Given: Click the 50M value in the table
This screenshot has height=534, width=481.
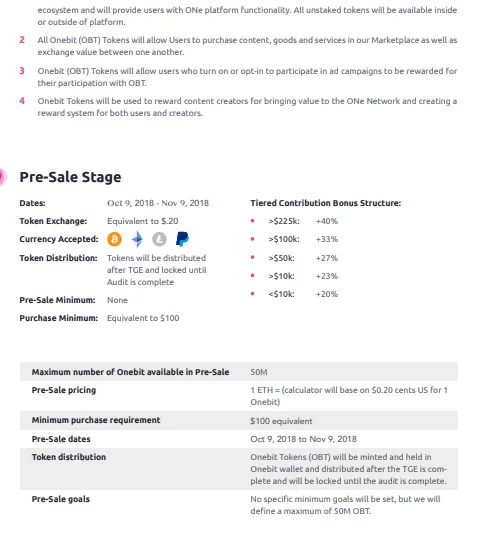Looking at the screenshot, I should tap(259, 372).
